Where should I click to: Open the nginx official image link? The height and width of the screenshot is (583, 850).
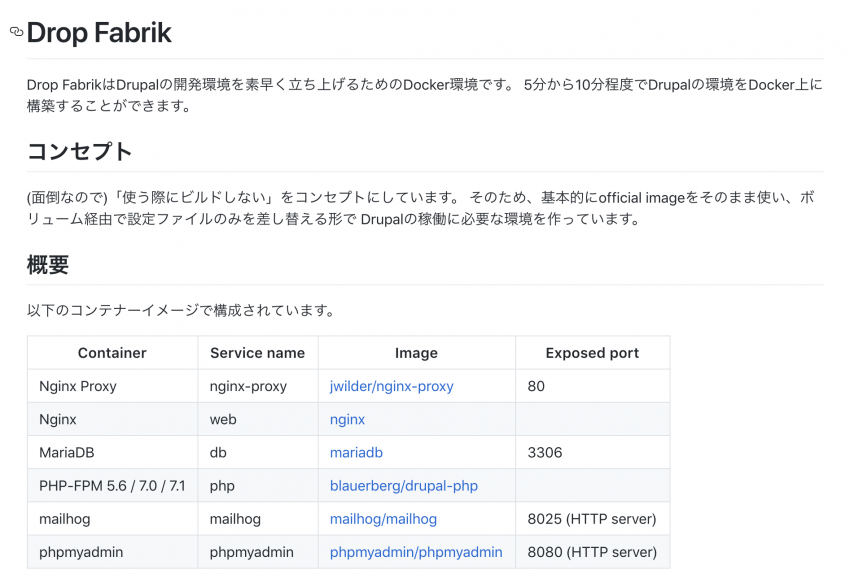[x=346, y=419]
